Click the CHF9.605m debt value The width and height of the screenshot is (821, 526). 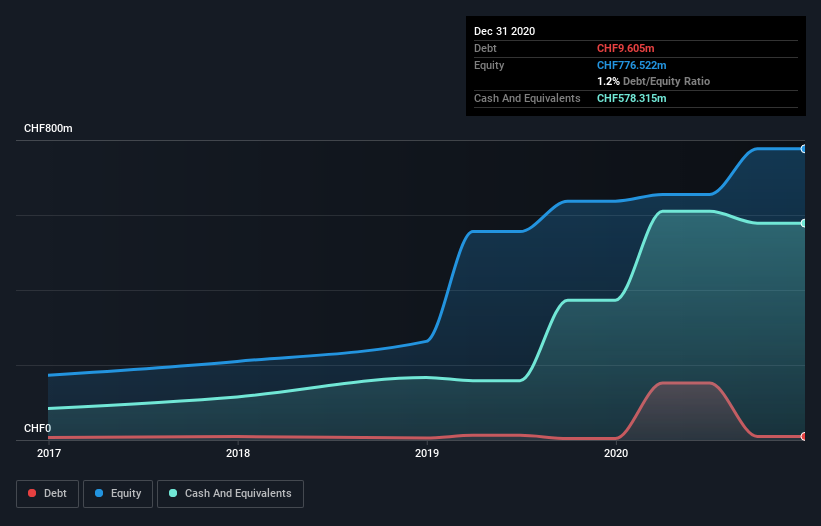[x=626, y=48]
